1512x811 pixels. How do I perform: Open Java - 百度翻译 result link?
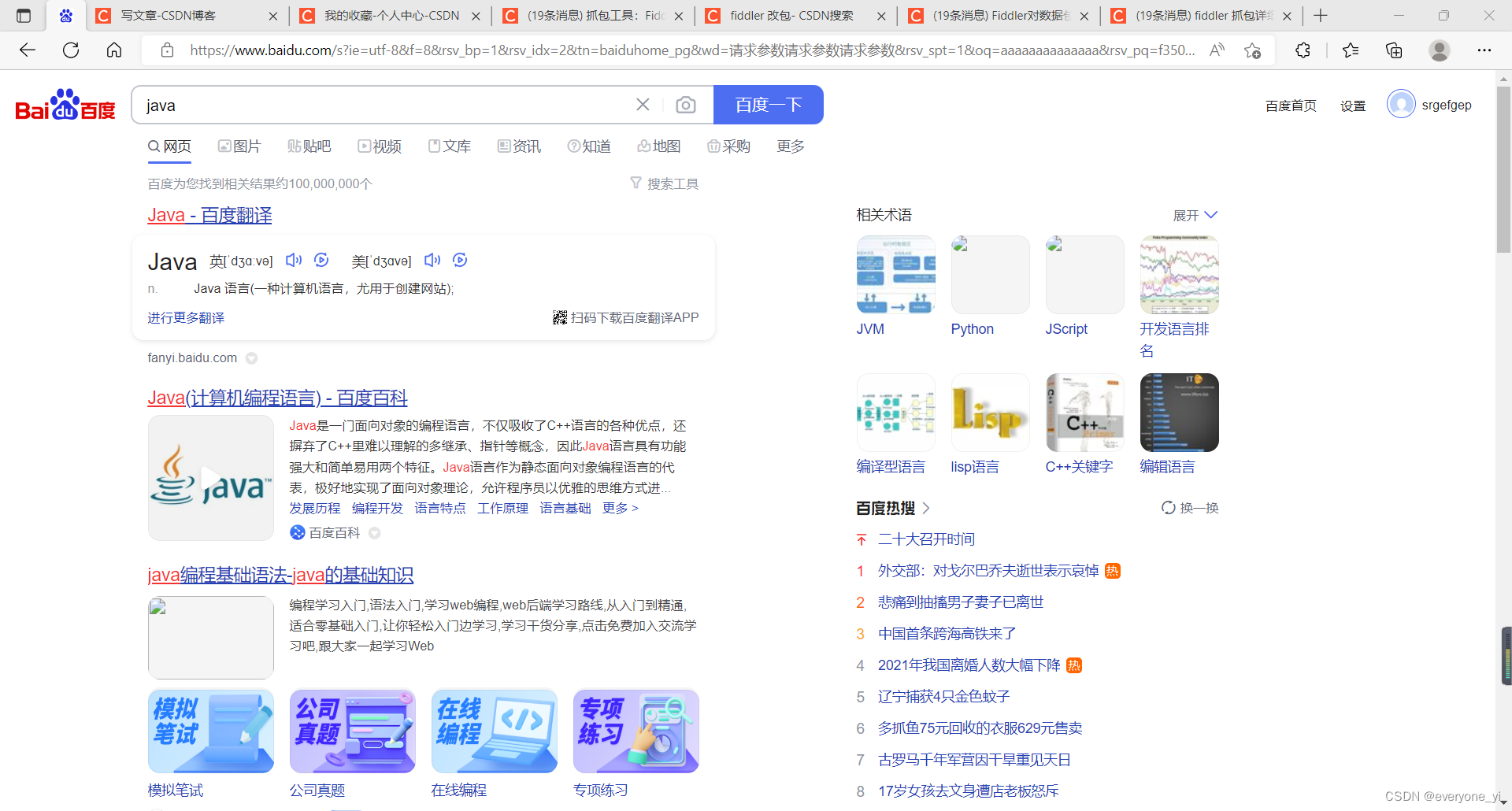[209, 215]
